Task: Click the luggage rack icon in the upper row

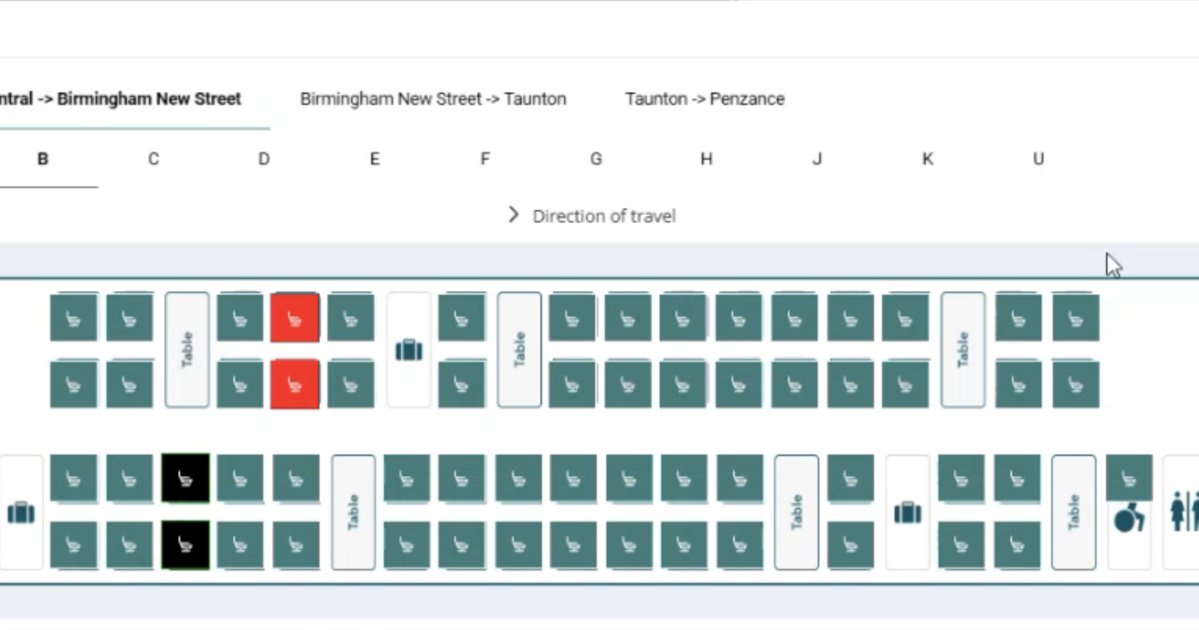Action: coord(408,350)
